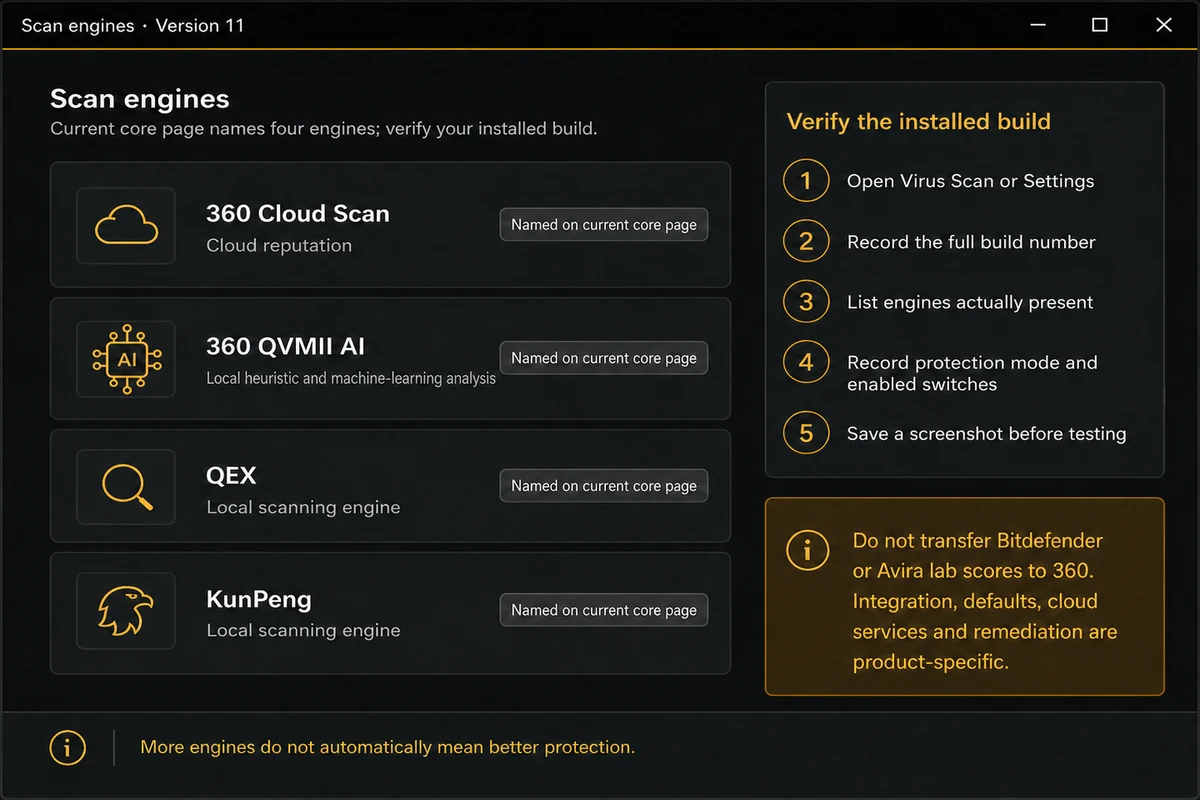The height and width of the screenshot is (800, 1200).
Task: Click 'More engines do not automatically mean better protection'
Action: tap(387, 747)
